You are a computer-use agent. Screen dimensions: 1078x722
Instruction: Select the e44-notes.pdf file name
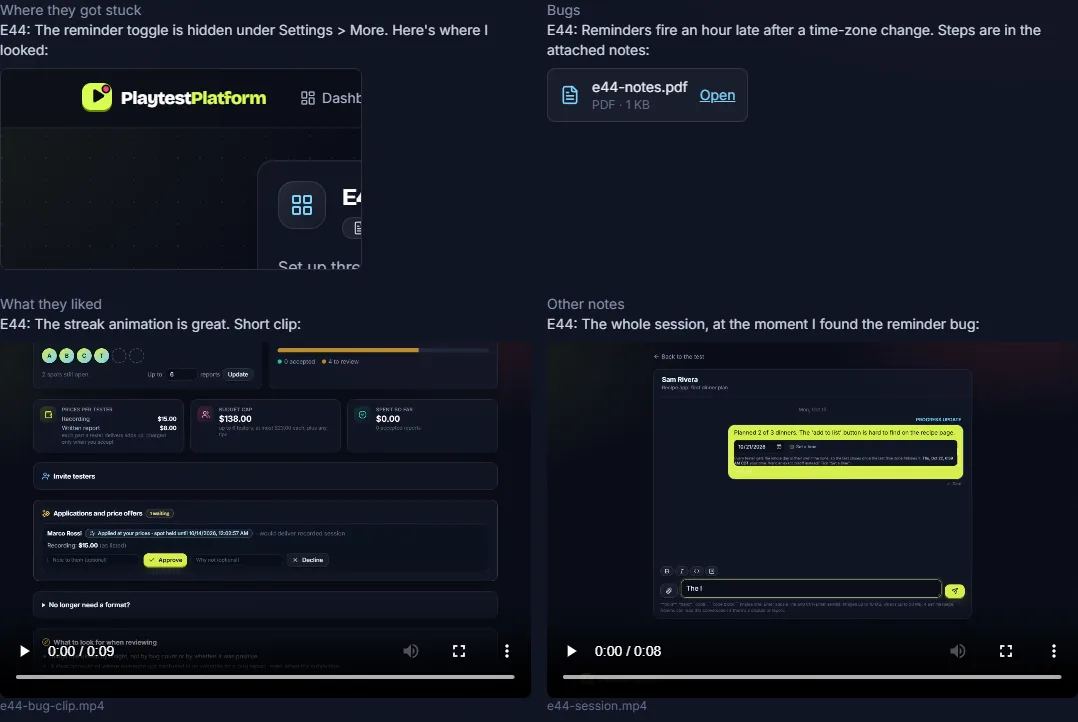point(639,87)
